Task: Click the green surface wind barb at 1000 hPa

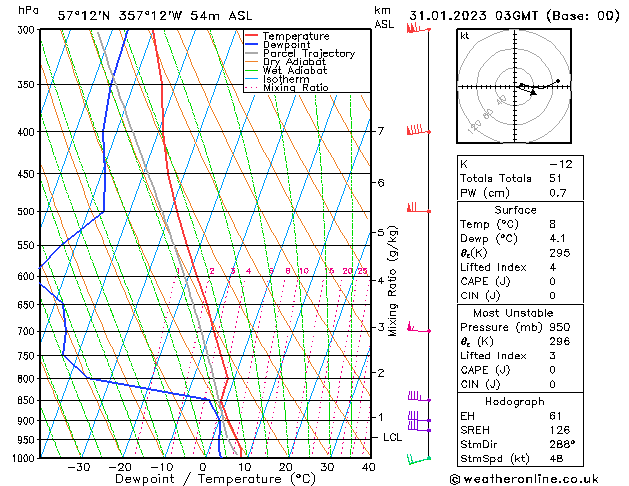Action: click(418, 459)
